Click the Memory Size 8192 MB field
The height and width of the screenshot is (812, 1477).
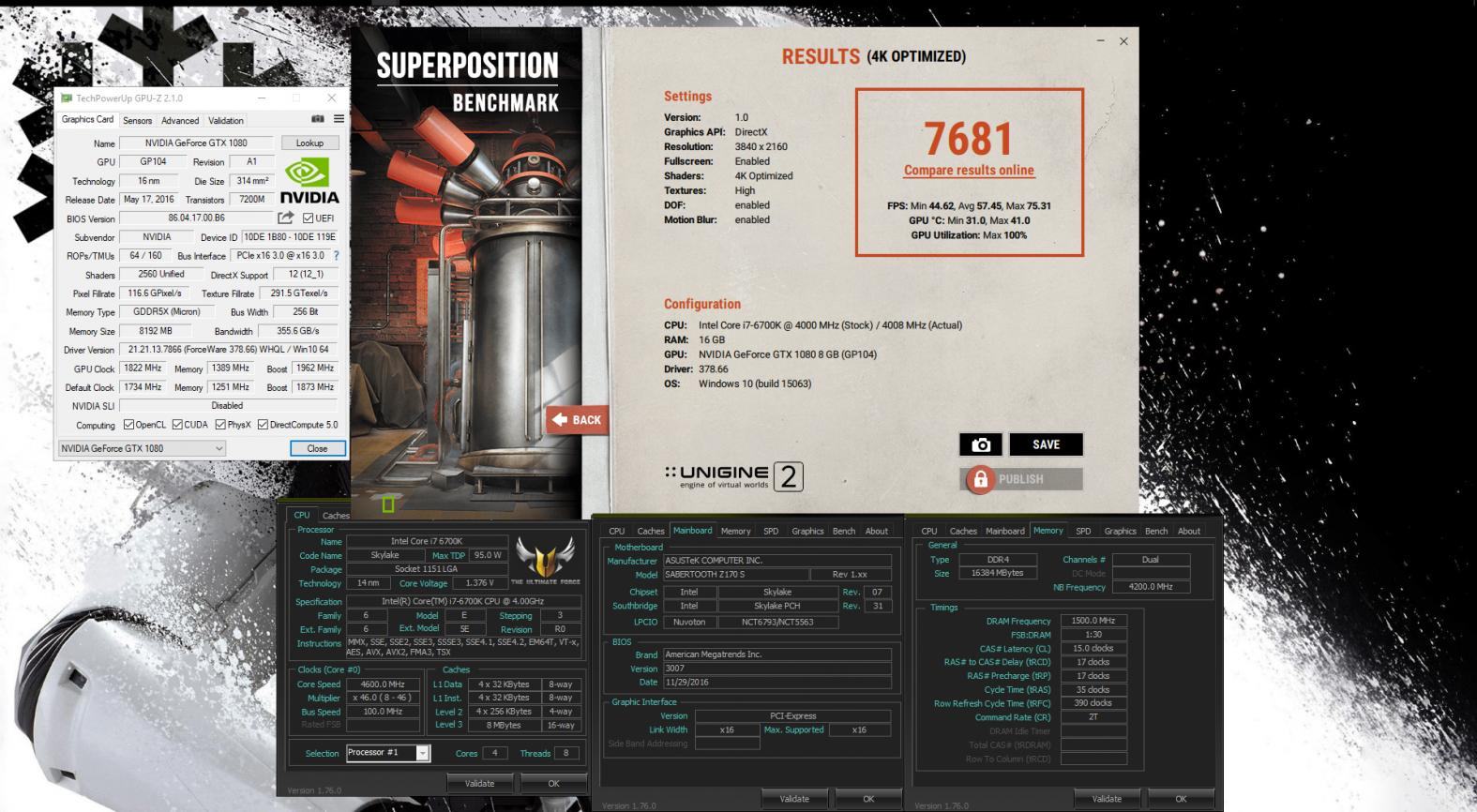click(x=156, y=331)
